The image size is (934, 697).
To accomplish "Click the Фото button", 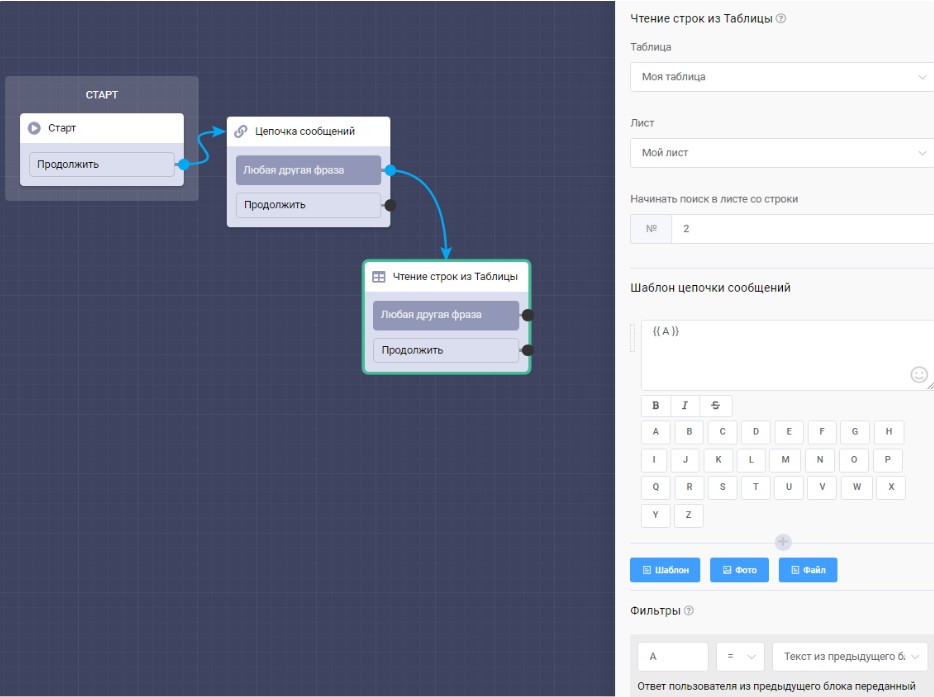I will pos(740,570).
